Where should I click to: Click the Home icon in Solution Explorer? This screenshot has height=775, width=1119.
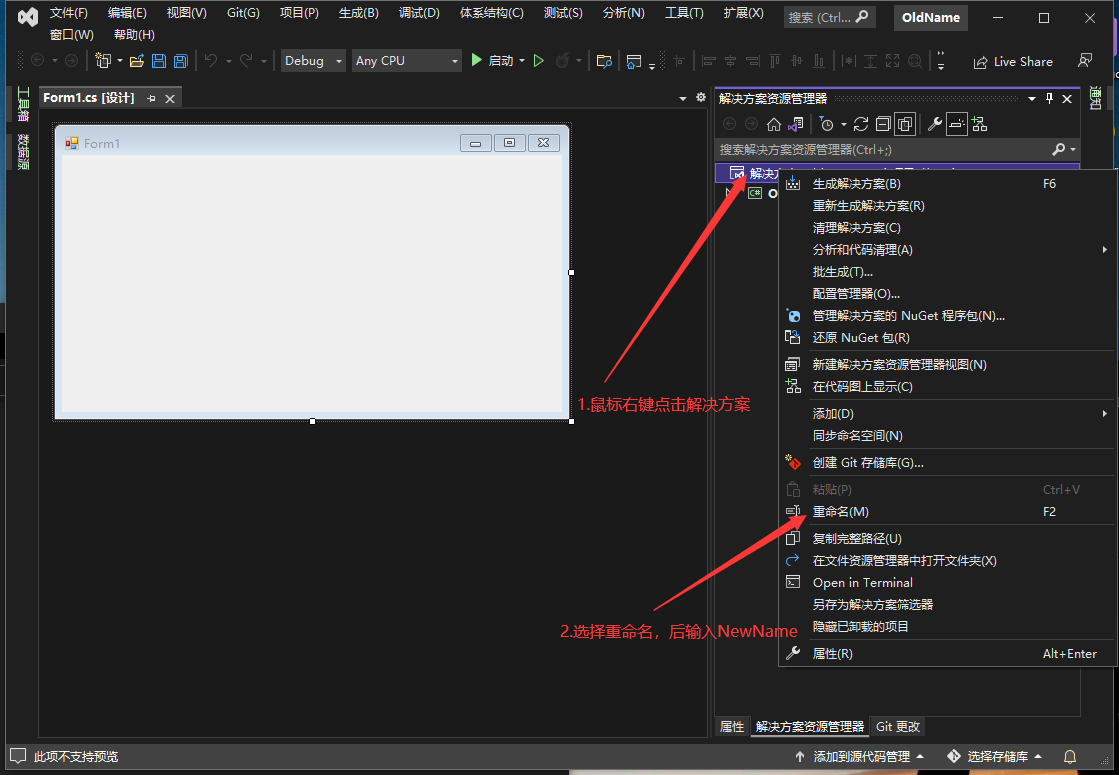(775, 123)
